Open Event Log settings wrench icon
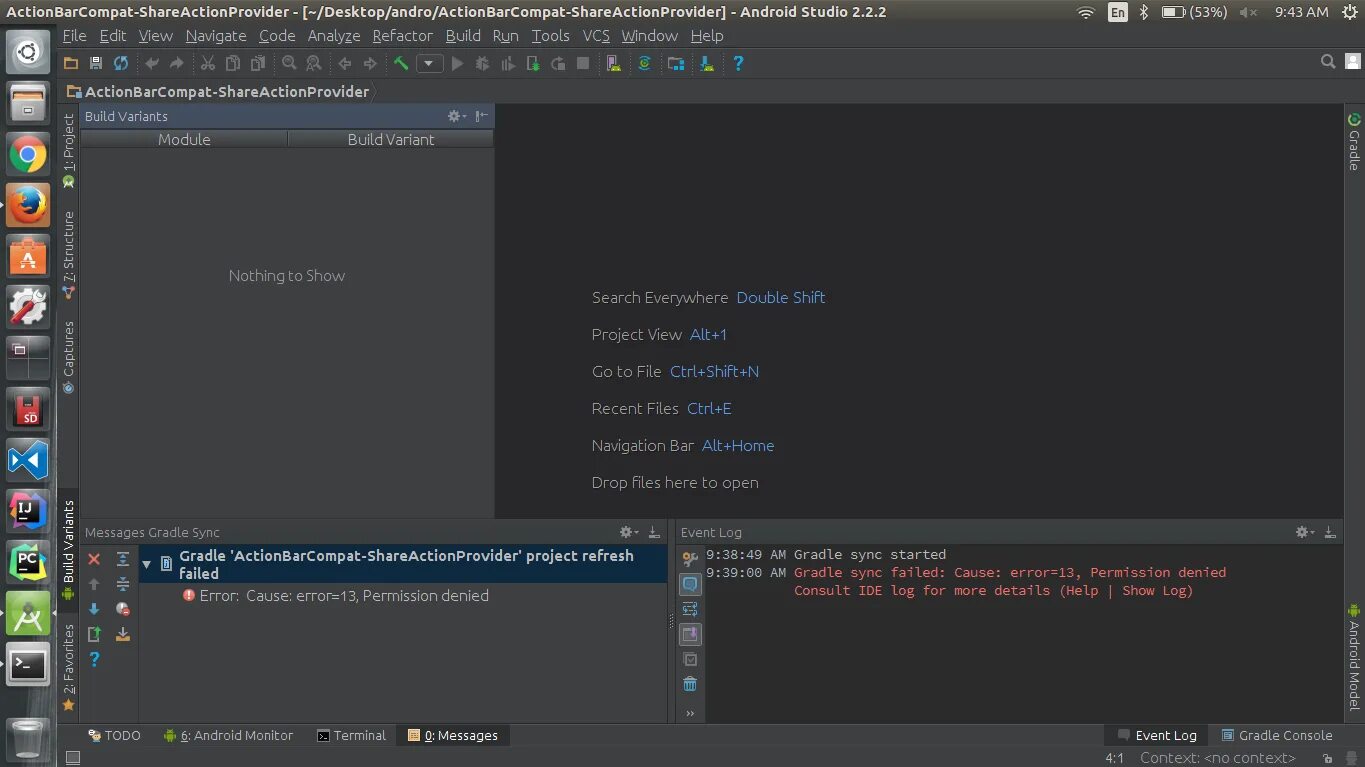This screenshot has height=767, width=1365. (690, 559)
